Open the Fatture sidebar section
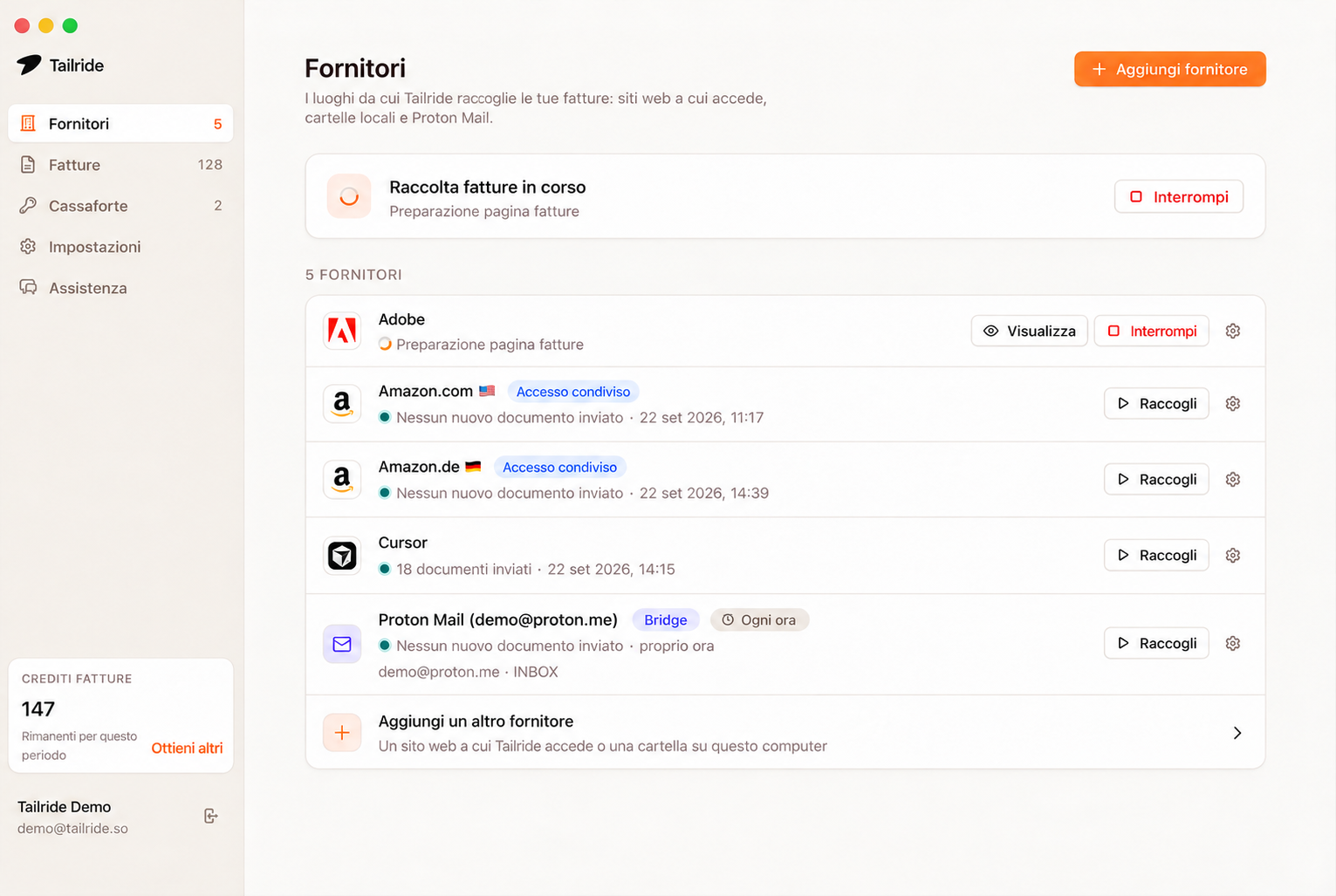The image size is (1336, 896). tap(120, 165)
